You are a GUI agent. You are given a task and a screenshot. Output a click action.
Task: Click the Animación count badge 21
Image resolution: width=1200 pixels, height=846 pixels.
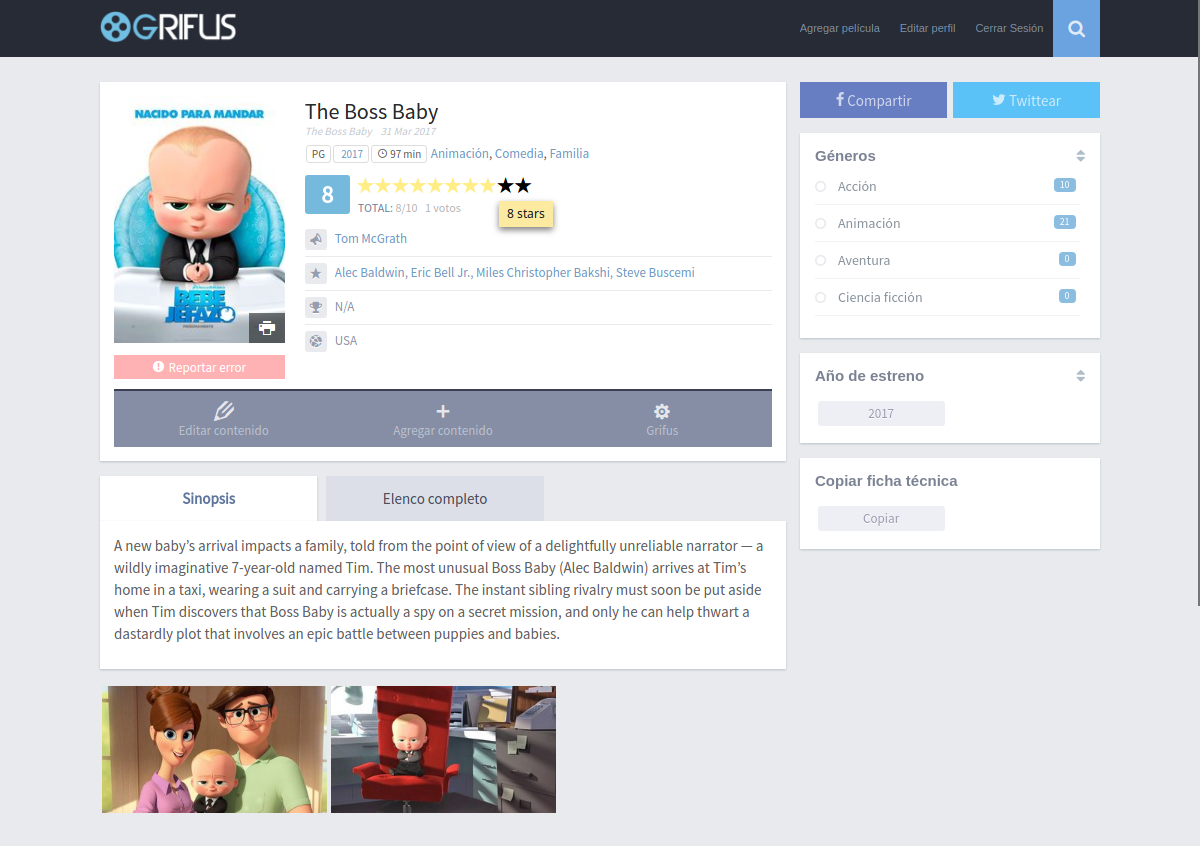point(1065,222)
